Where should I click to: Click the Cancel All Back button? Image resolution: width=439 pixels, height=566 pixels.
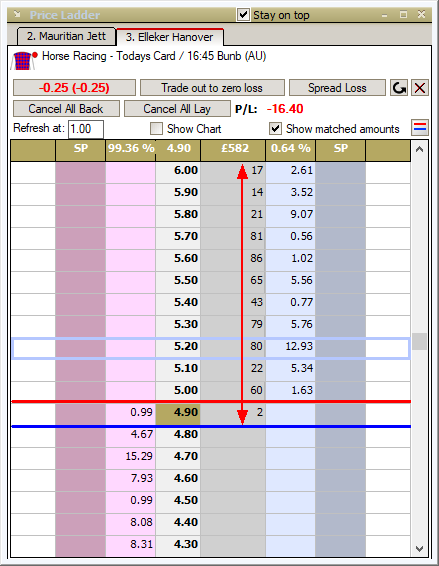(x=66, y=109)
